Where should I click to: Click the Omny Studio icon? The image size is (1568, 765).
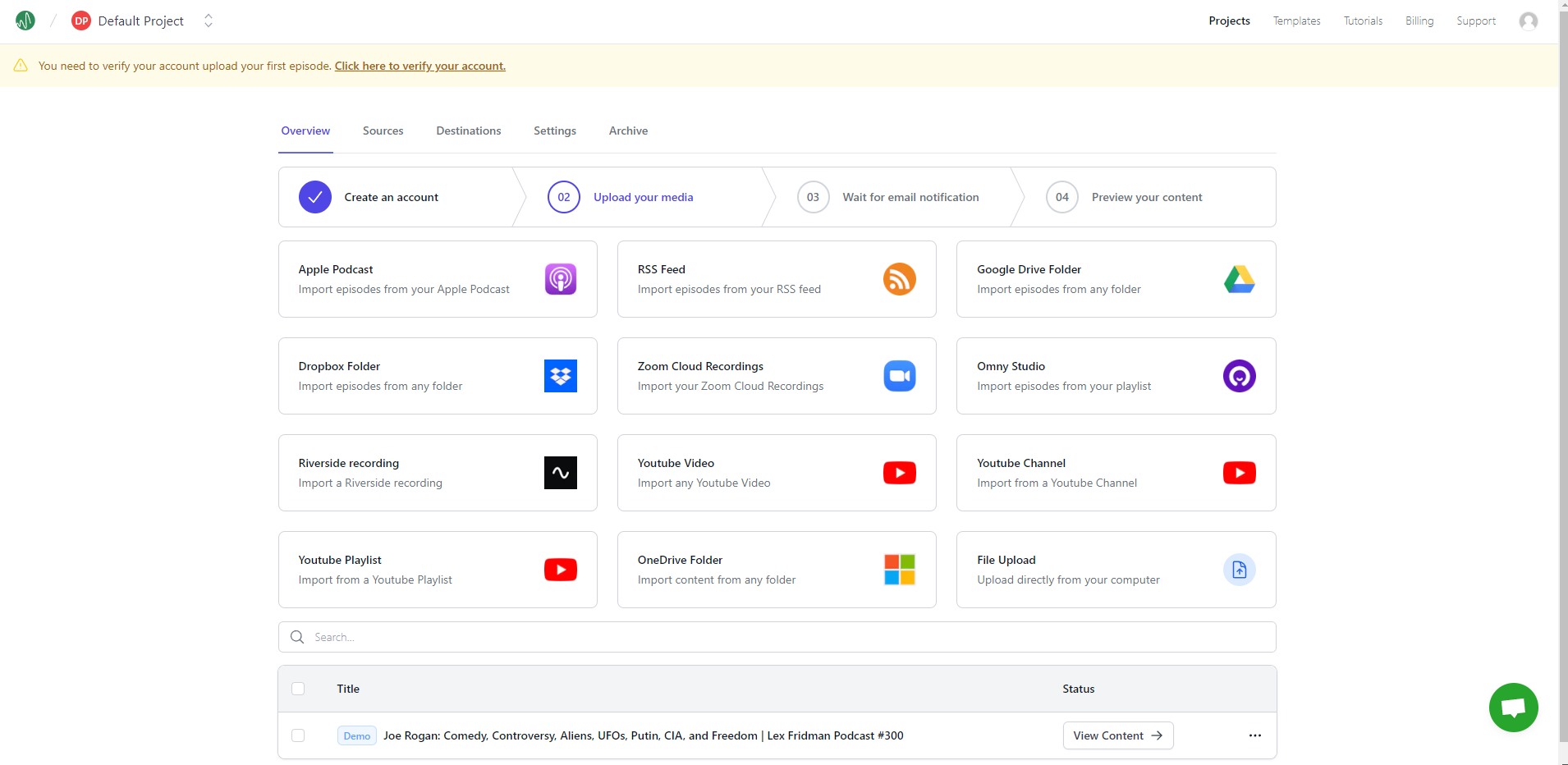coord(1240,376)
